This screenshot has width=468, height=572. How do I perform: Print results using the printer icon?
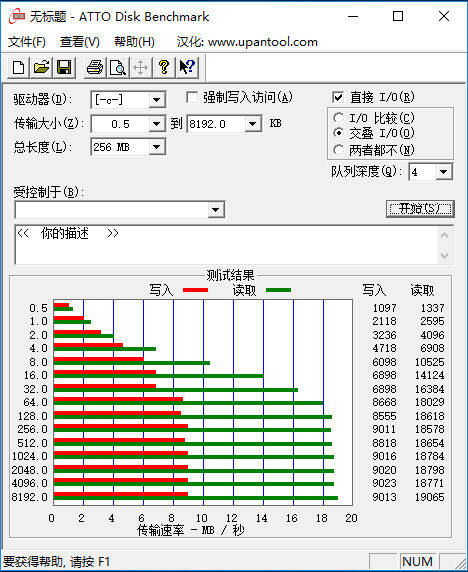click(x=95, y=68)
